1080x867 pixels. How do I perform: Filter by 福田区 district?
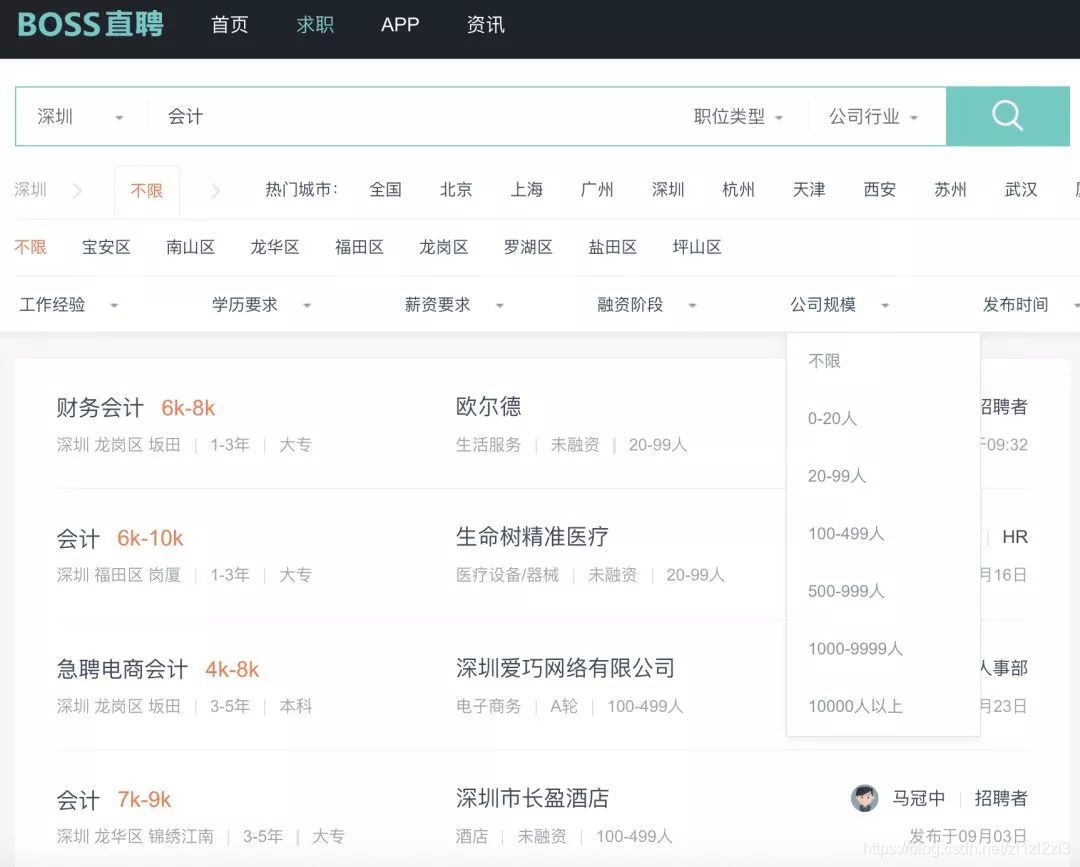(x=359, y=247)
